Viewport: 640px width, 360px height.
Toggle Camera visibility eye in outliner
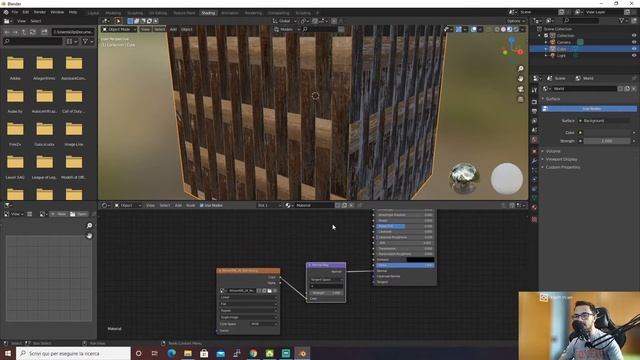[x=634, y=42]
